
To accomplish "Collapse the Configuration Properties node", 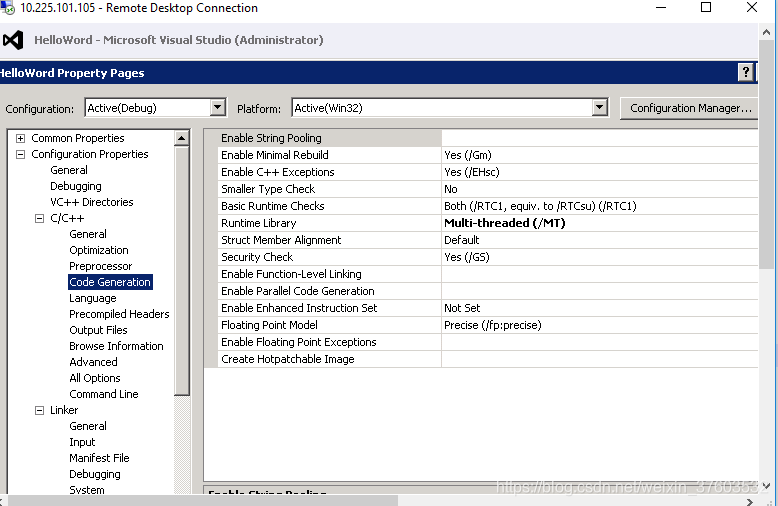I will coord(20,154).
